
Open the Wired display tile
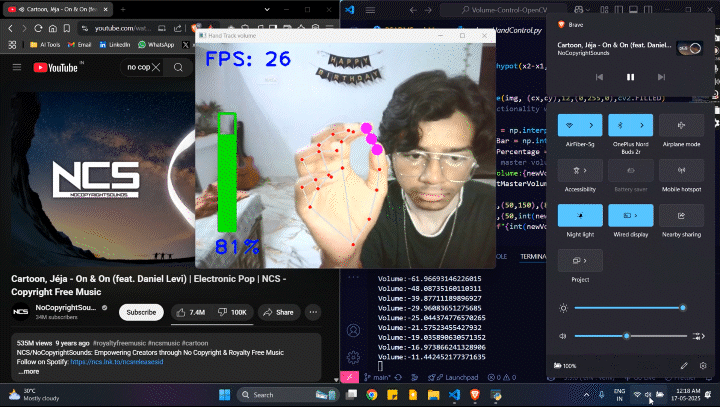click(x=630, y=215)
